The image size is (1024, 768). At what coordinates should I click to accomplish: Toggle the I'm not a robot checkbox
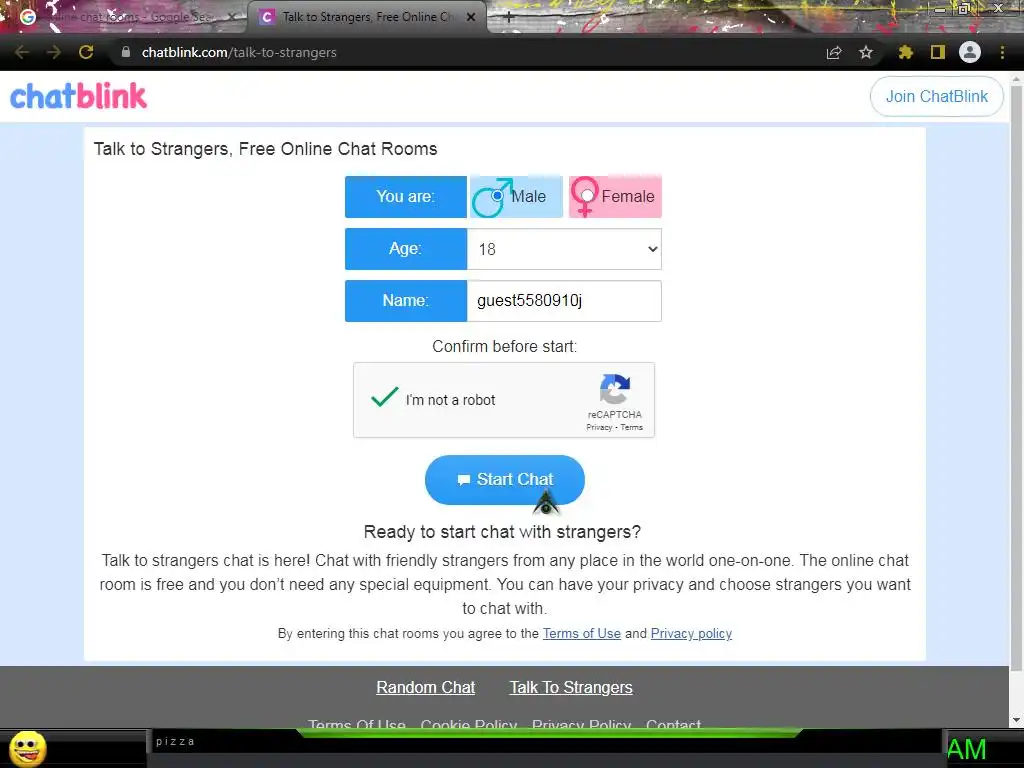pos(384,396)
